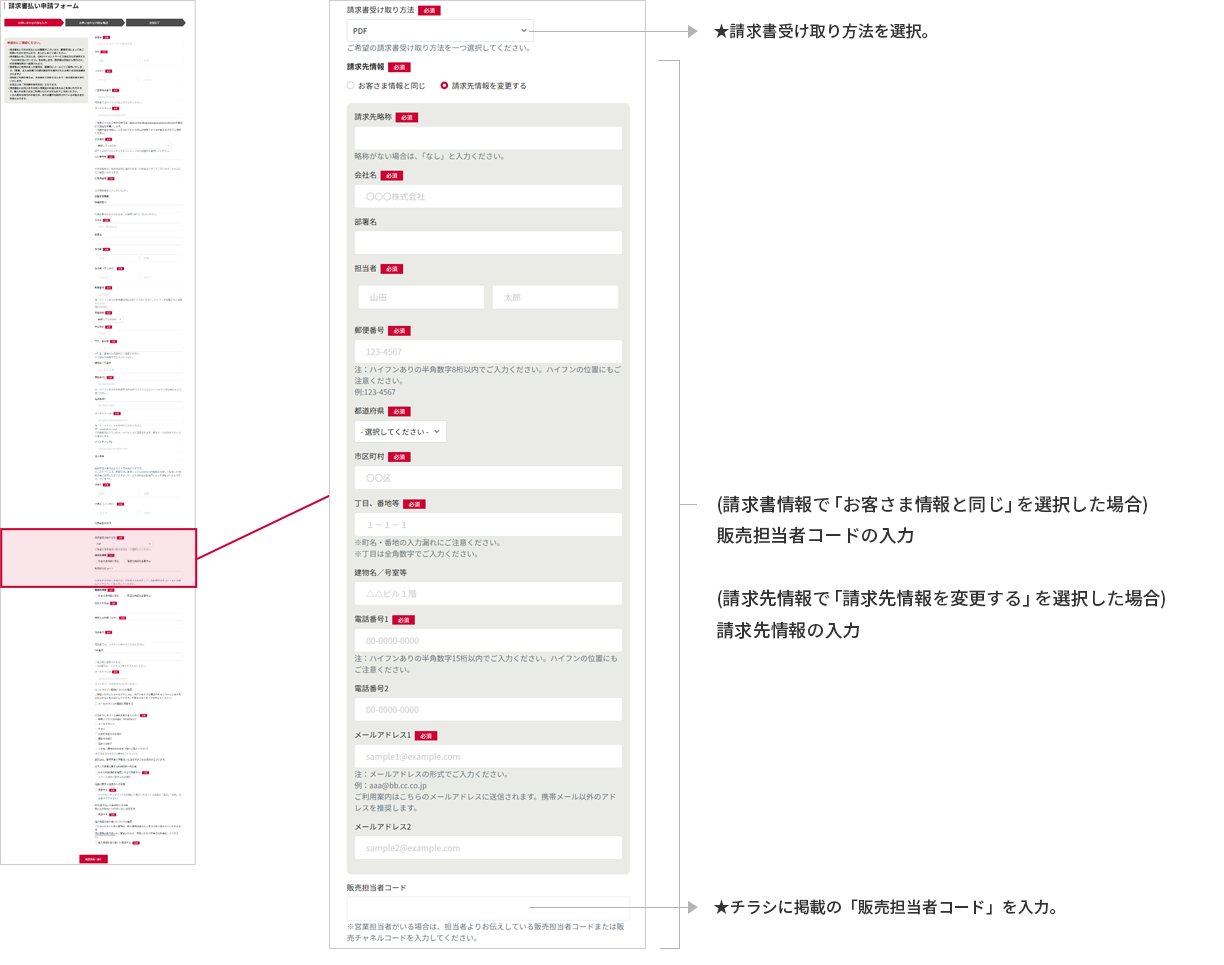Click the 請求先略称 text field

[488, 138]
